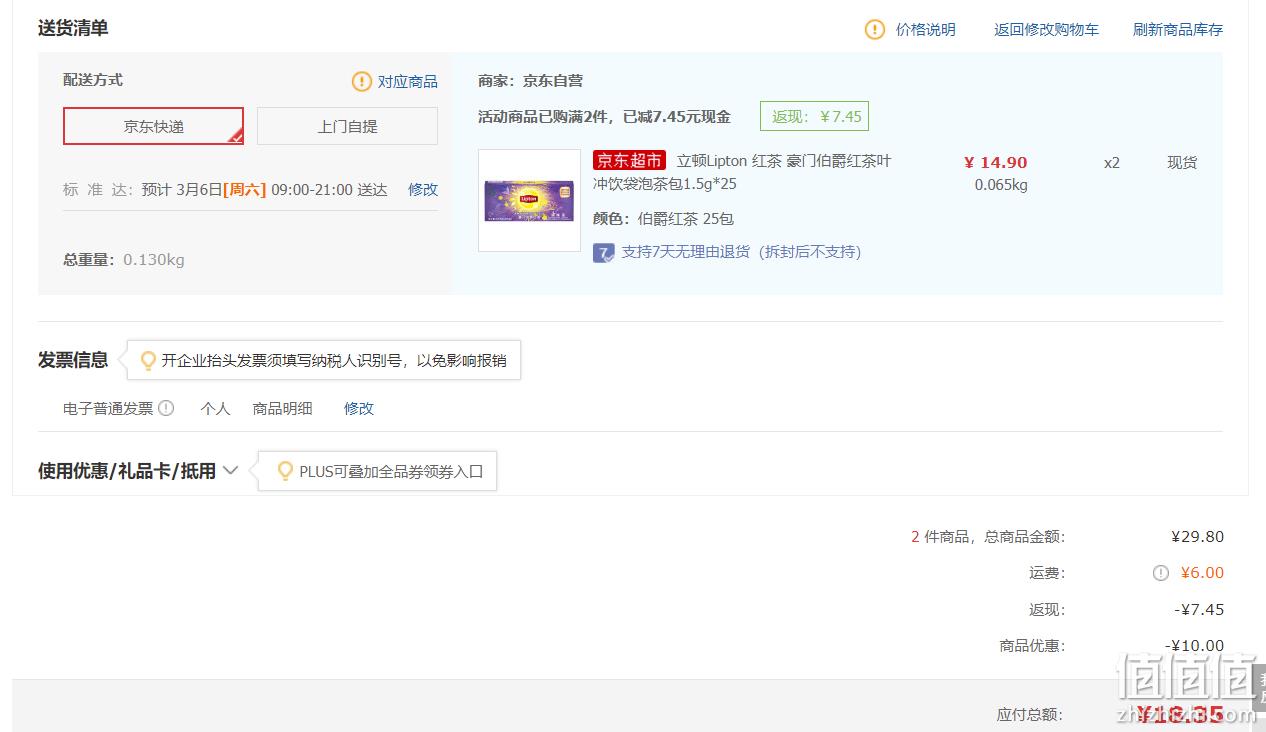Screen dimensions: 1266x732
Task: Select 京东快递 delivery method
Action: [x=154, y=126]
